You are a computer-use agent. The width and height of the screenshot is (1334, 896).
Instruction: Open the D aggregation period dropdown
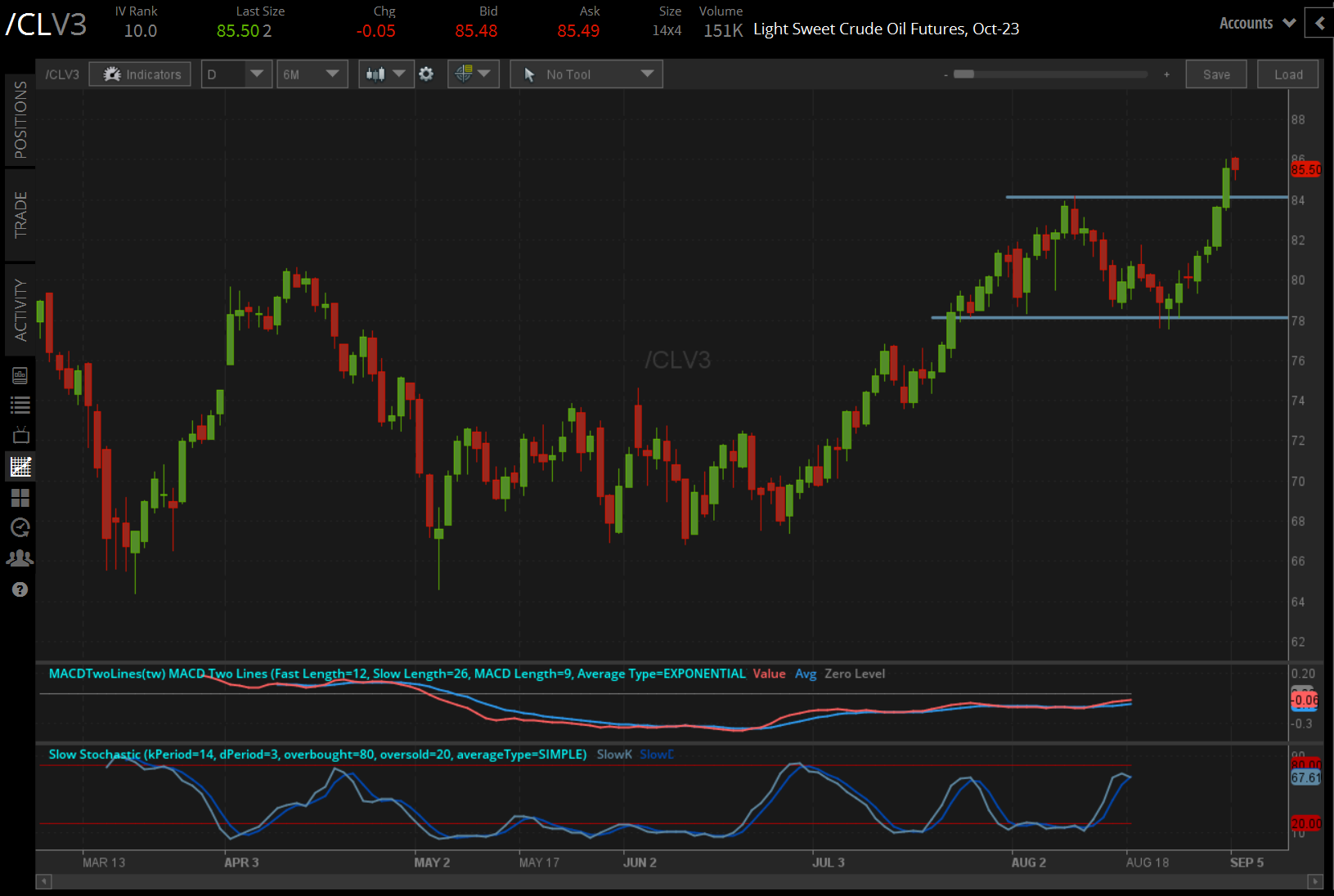[x=237, y=74]
